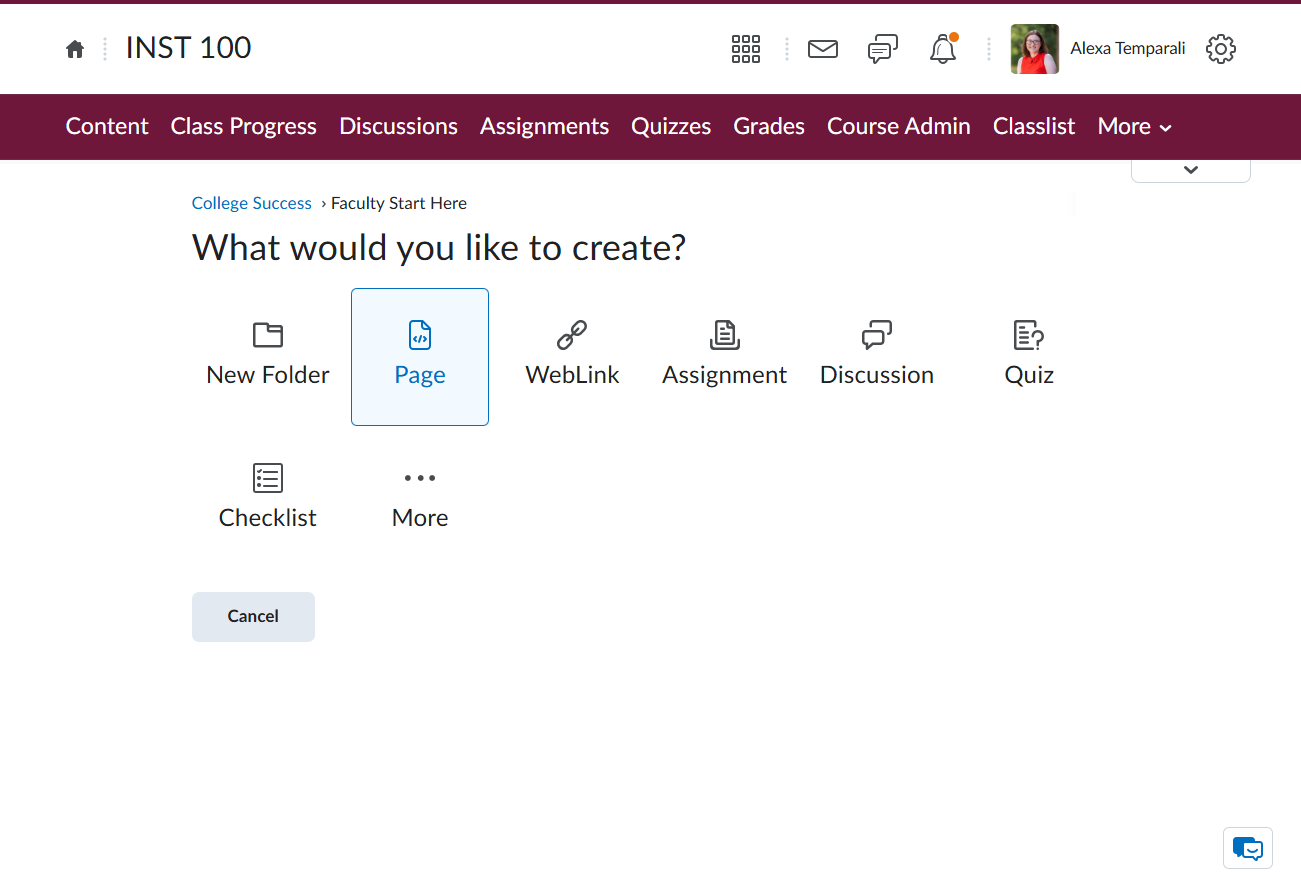Click the Faculty Start Here breadcrumb text
This screenshot has width=1301, height=889.
coord(399,203)
